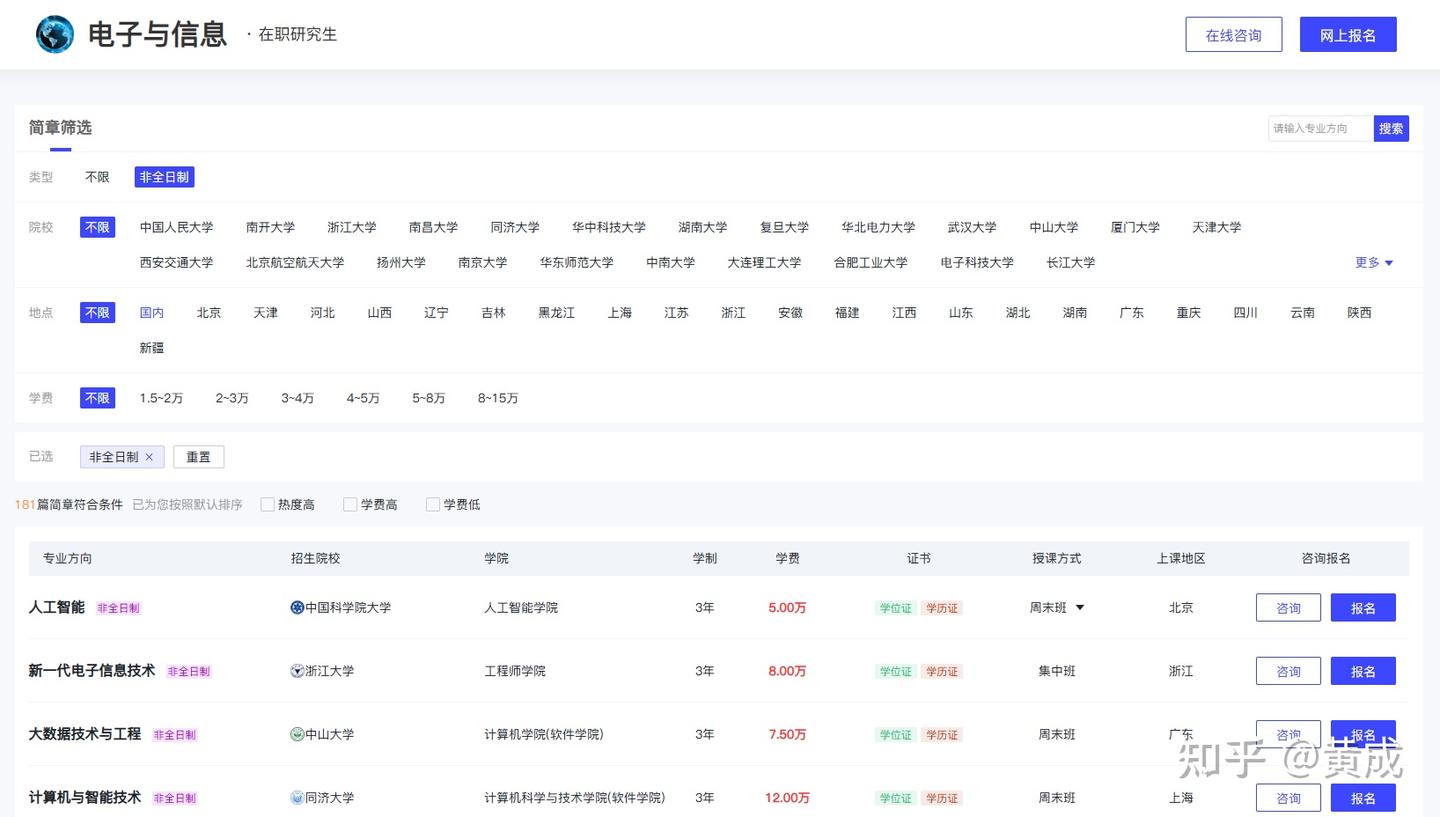Filter location by 上海
Viewport: 1440px width, 817px height.
tap(620, 313)
